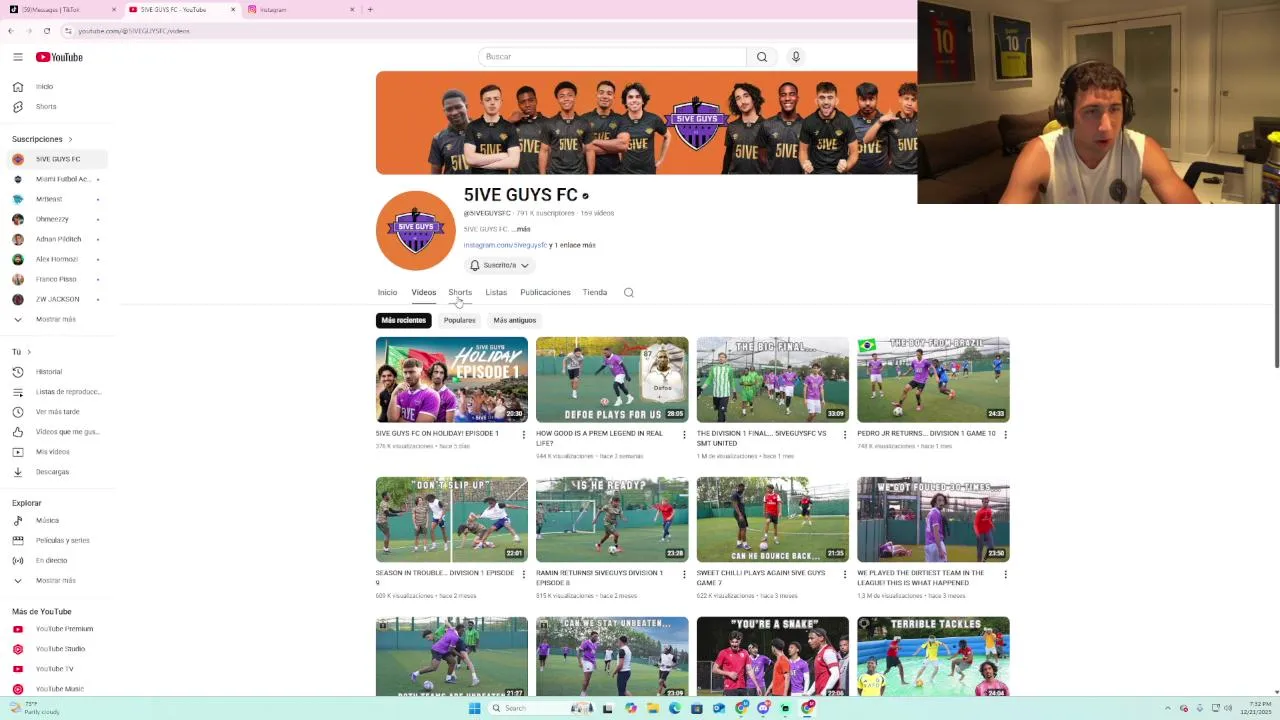
Task: Open Listas de reproducción in sidebar
Action: (x=56, y=392)
